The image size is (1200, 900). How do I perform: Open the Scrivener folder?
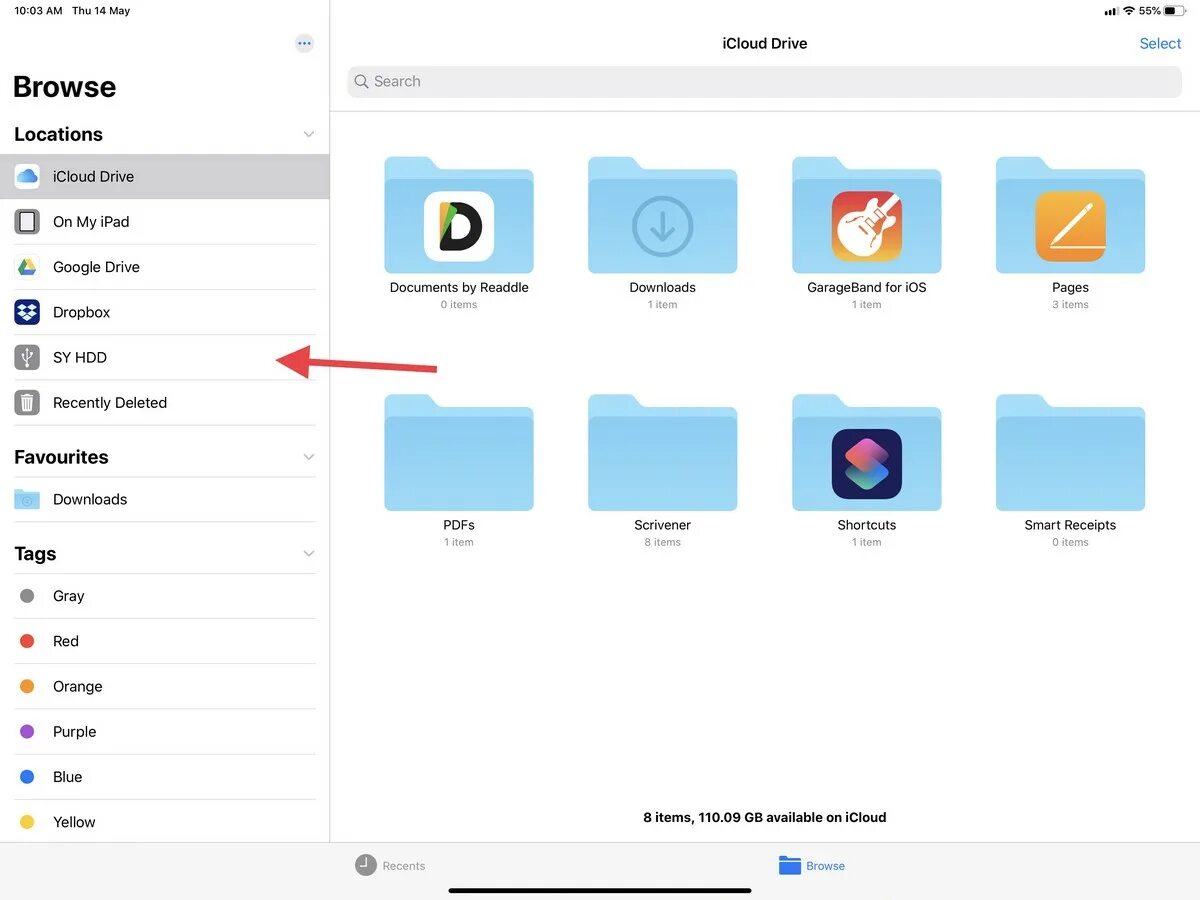[x=663, y=453]
